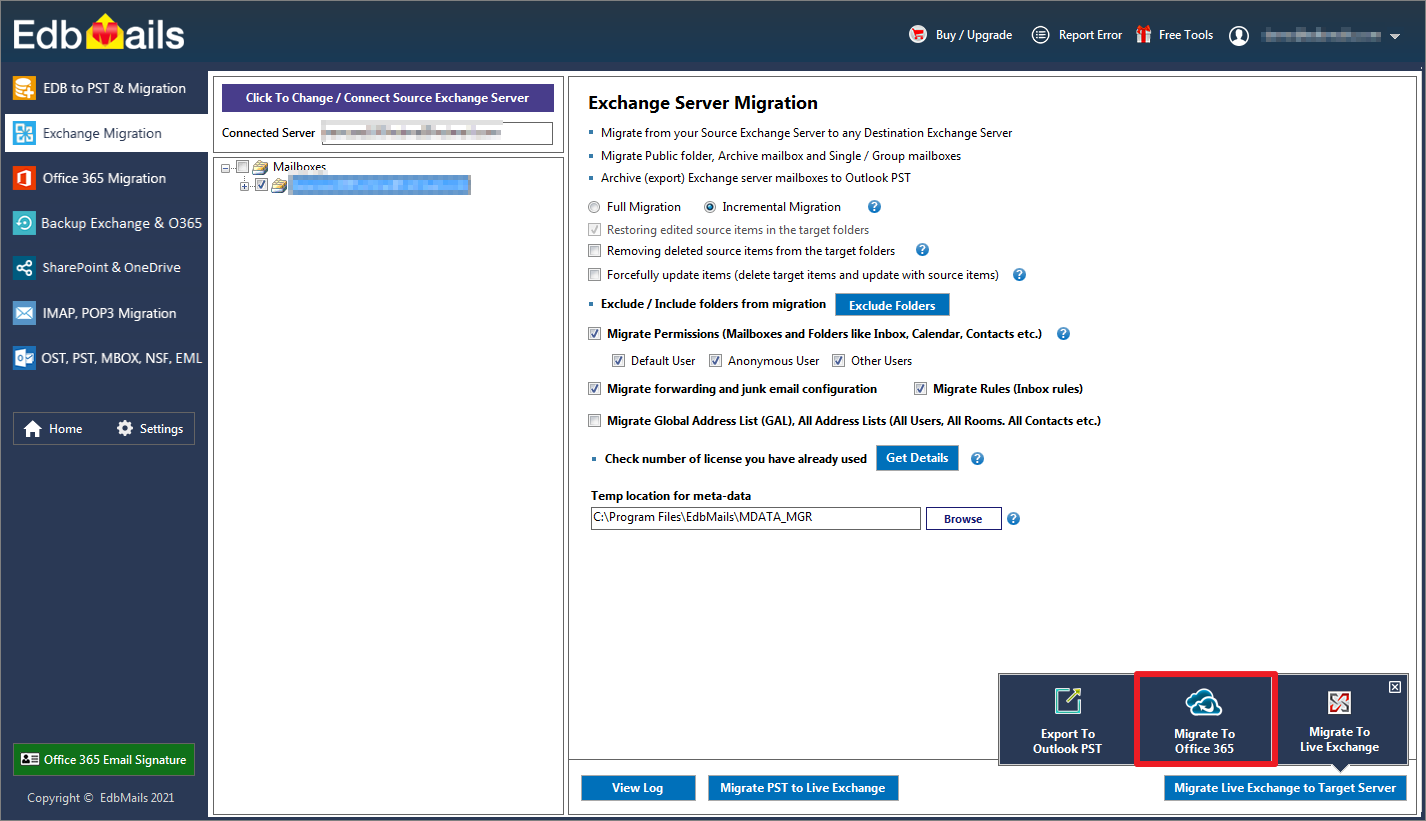Screen dimensions: 1426x821
Task: Click the Free Tools gift icon
Action: (1143, 35)
